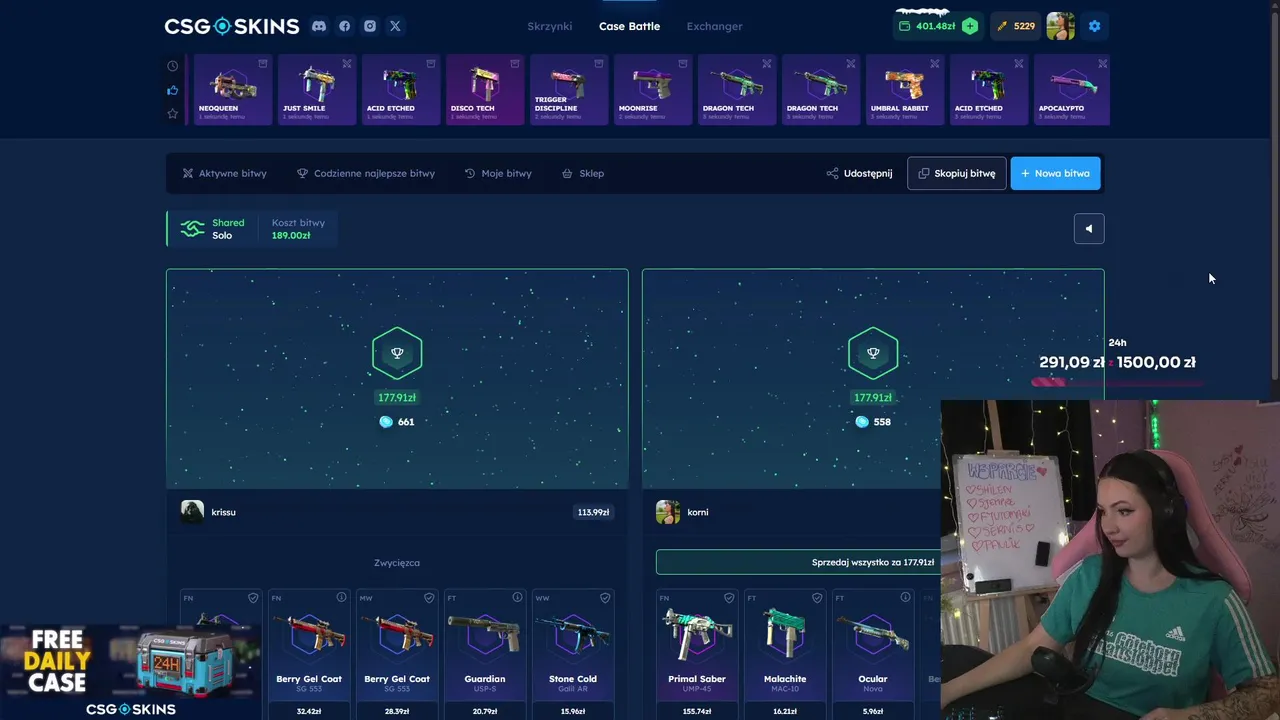Open the Discord link icon
Viewport: 1280px width, 720px height.
click(x=319, y=26)
